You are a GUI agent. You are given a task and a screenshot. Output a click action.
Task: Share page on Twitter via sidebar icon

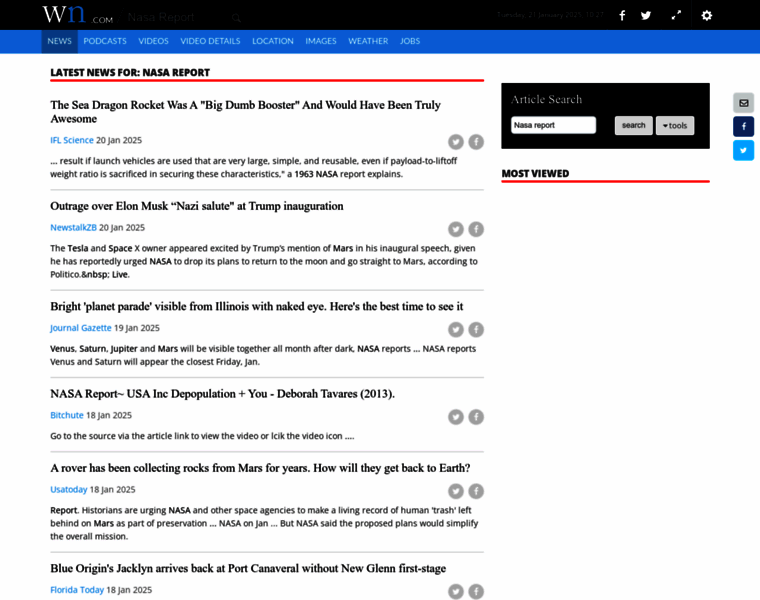[744, 150]
